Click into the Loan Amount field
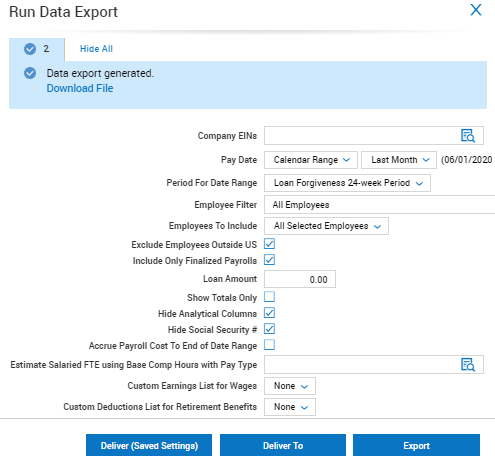The width and height of the screenshot is (495, 458). pos(300,279)
